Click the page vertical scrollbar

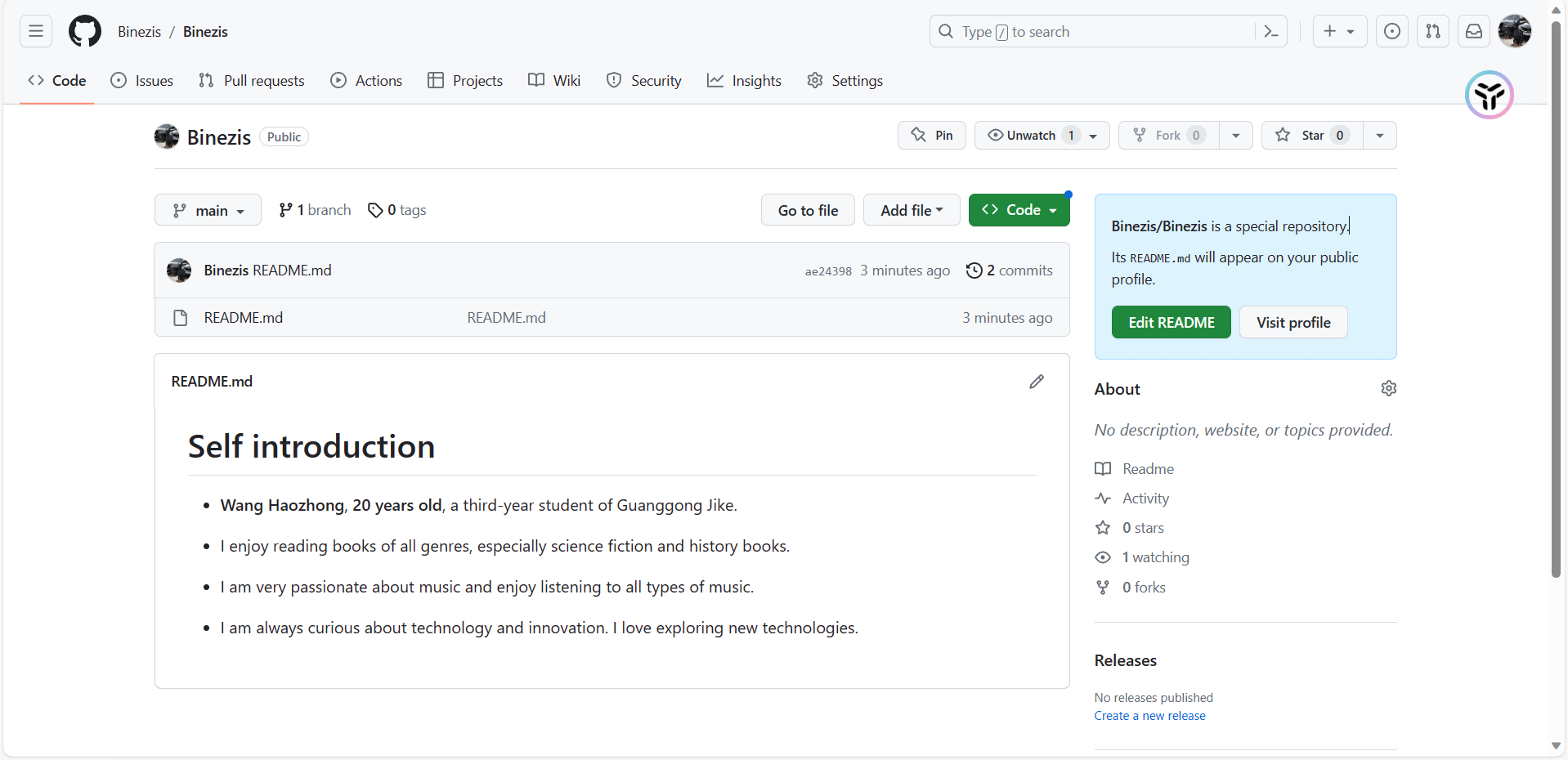coord(1556,327)
